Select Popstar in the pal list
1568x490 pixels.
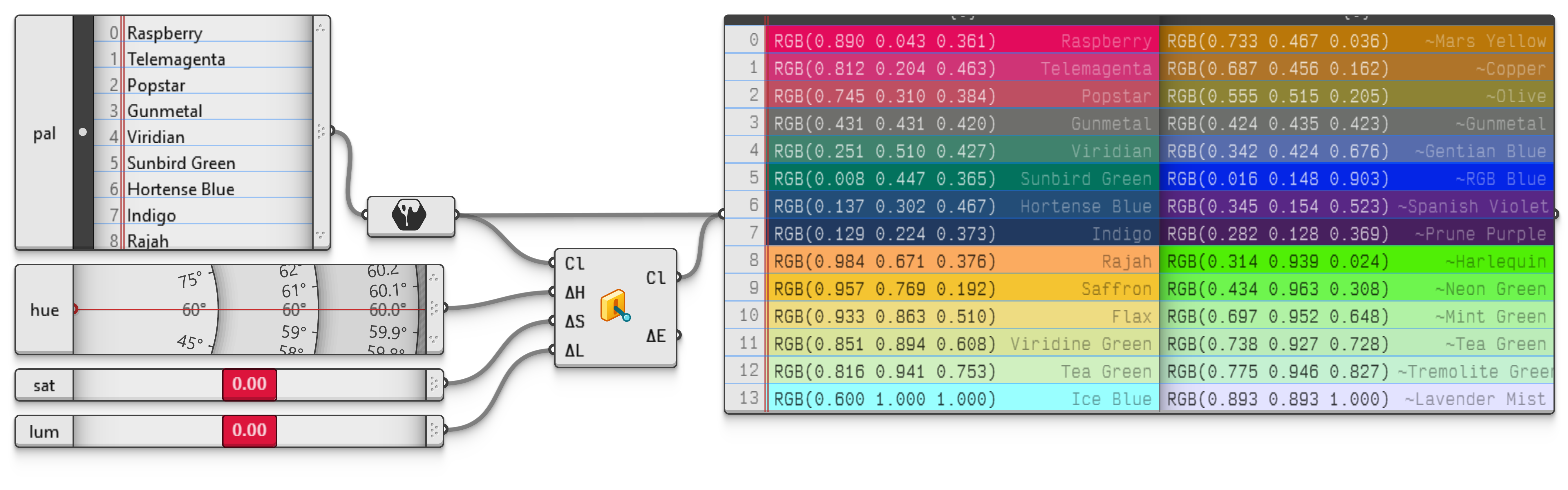pyautogui.click(x=203, y=85)
